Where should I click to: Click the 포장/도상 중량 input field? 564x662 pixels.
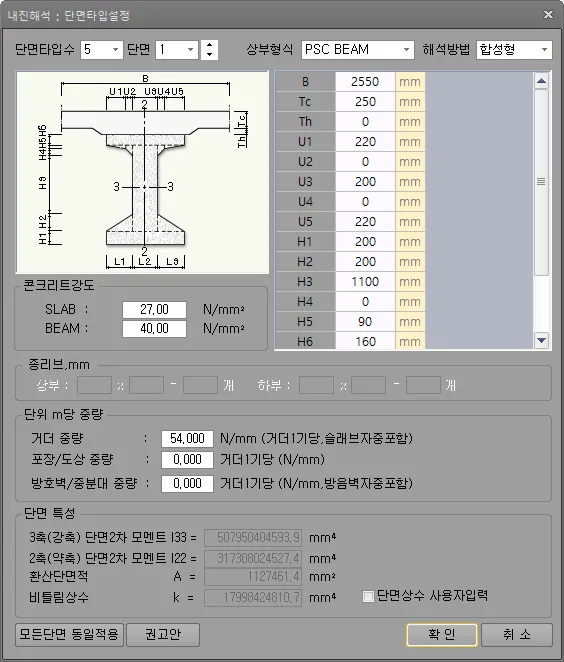[187, 459]
